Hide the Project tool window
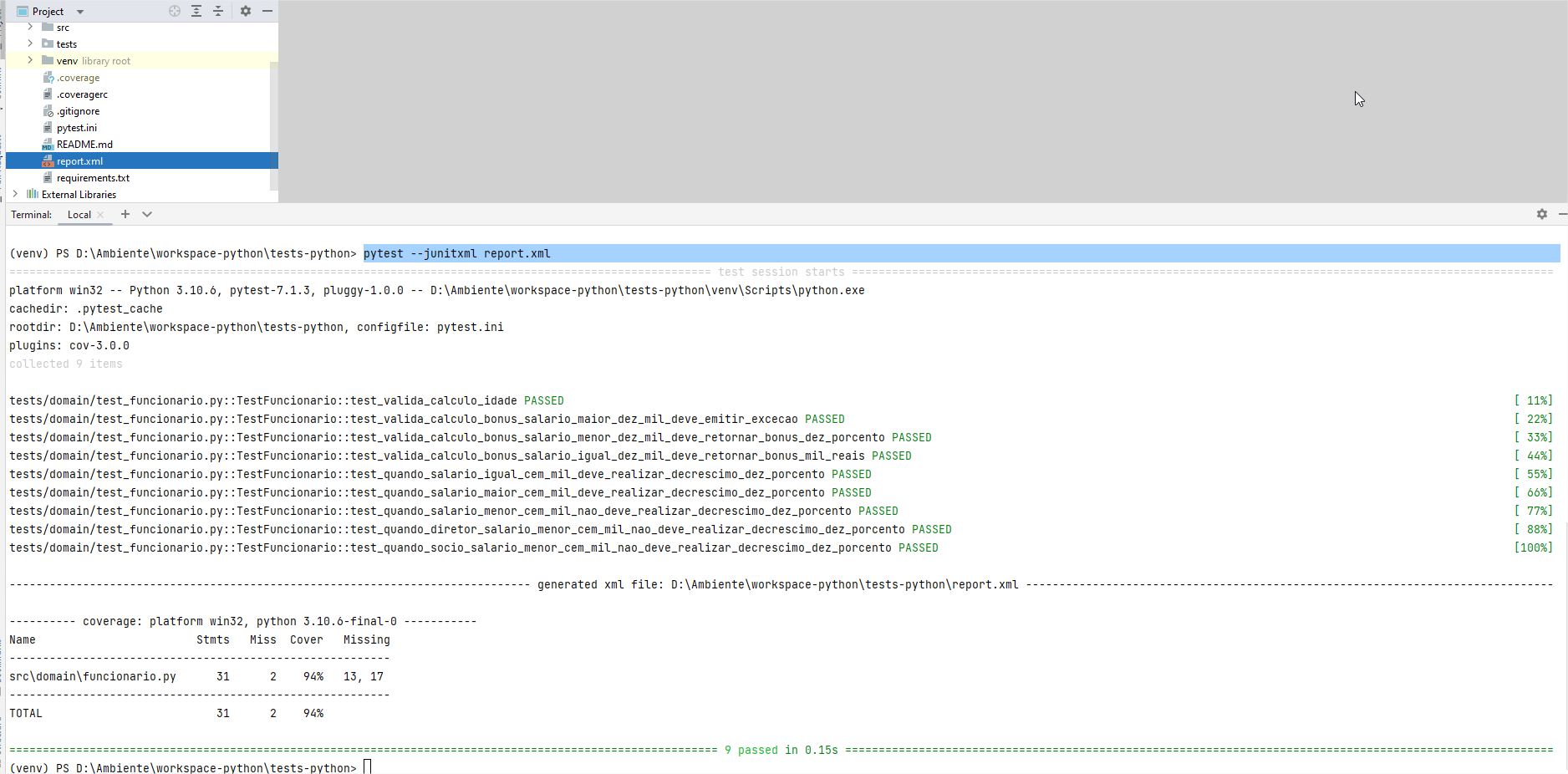Screen dimensions: 1568x774 click(267, 11)
